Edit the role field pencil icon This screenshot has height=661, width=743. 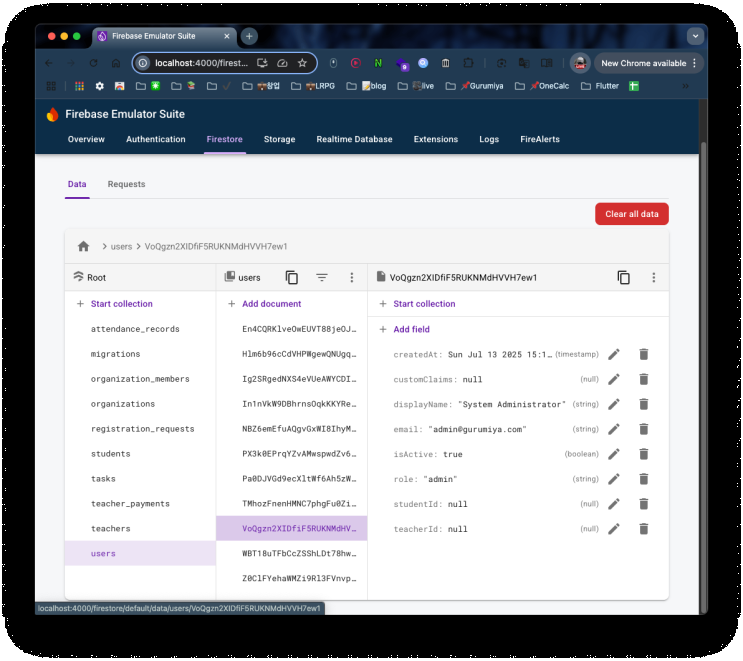pyautogui.click(x=614, y=479)
